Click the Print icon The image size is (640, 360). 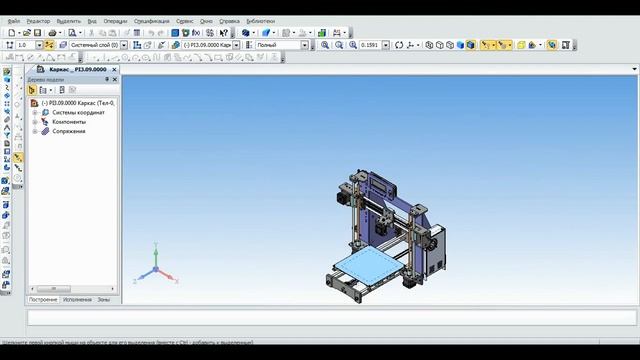click(52, 33)
